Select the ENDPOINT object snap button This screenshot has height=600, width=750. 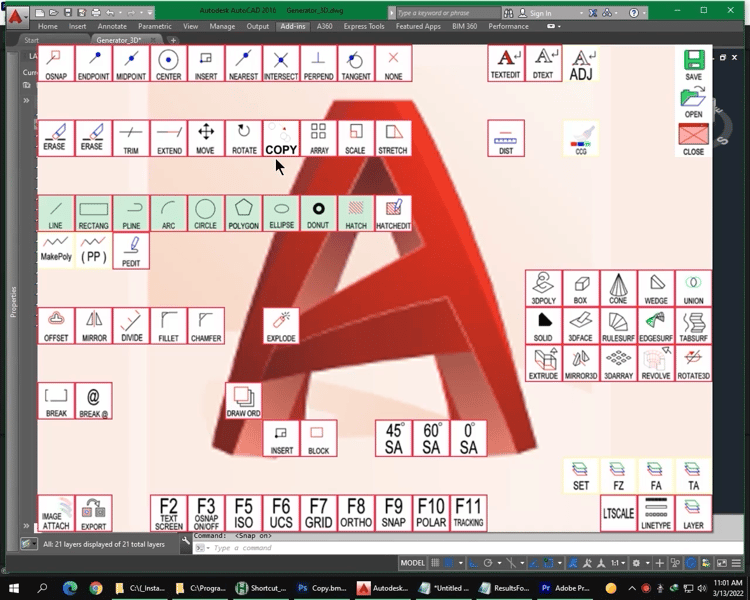[93, 63]
